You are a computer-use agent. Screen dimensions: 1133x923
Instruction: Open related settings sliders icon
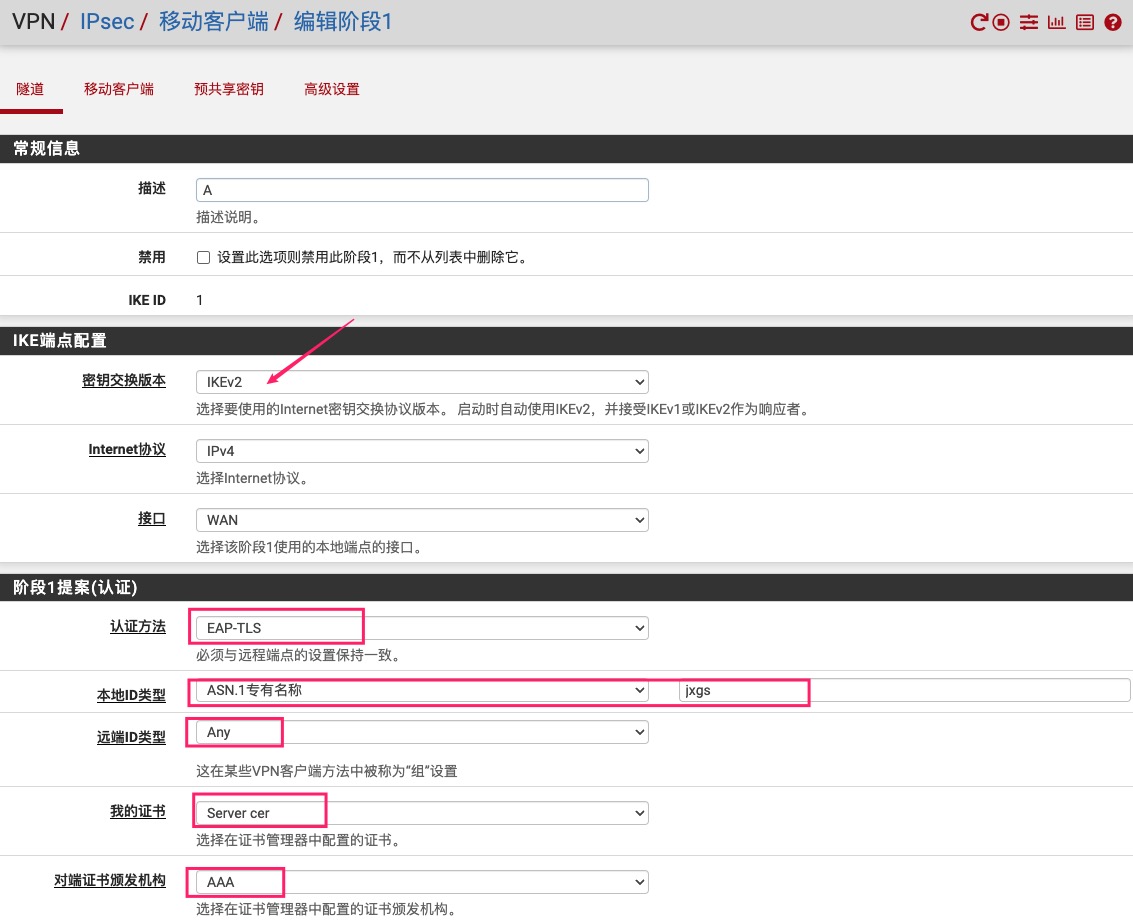[1028, 23]
